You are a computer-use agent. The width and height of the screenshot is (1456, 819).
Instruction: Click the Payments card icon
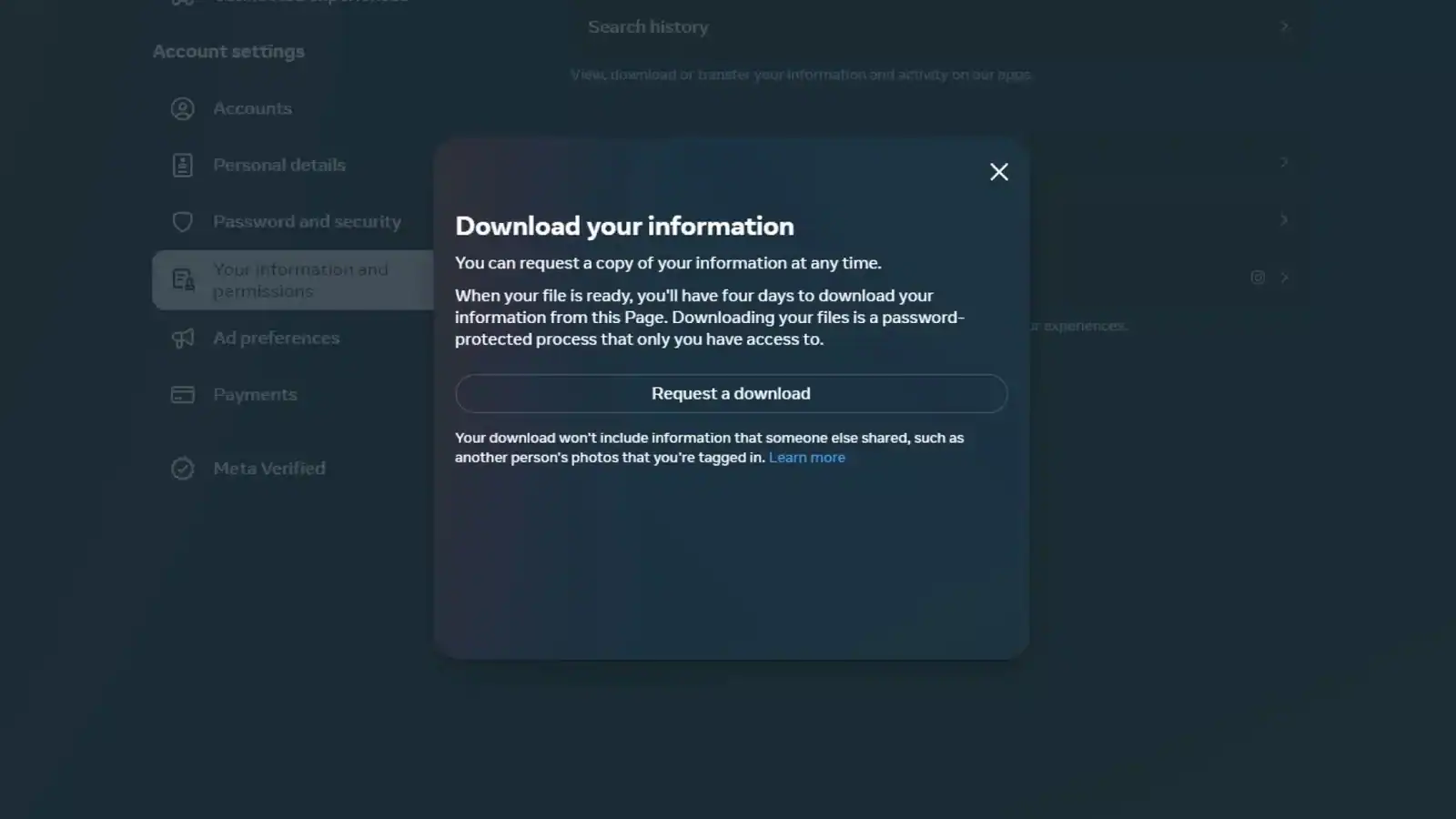coord(183,394)
